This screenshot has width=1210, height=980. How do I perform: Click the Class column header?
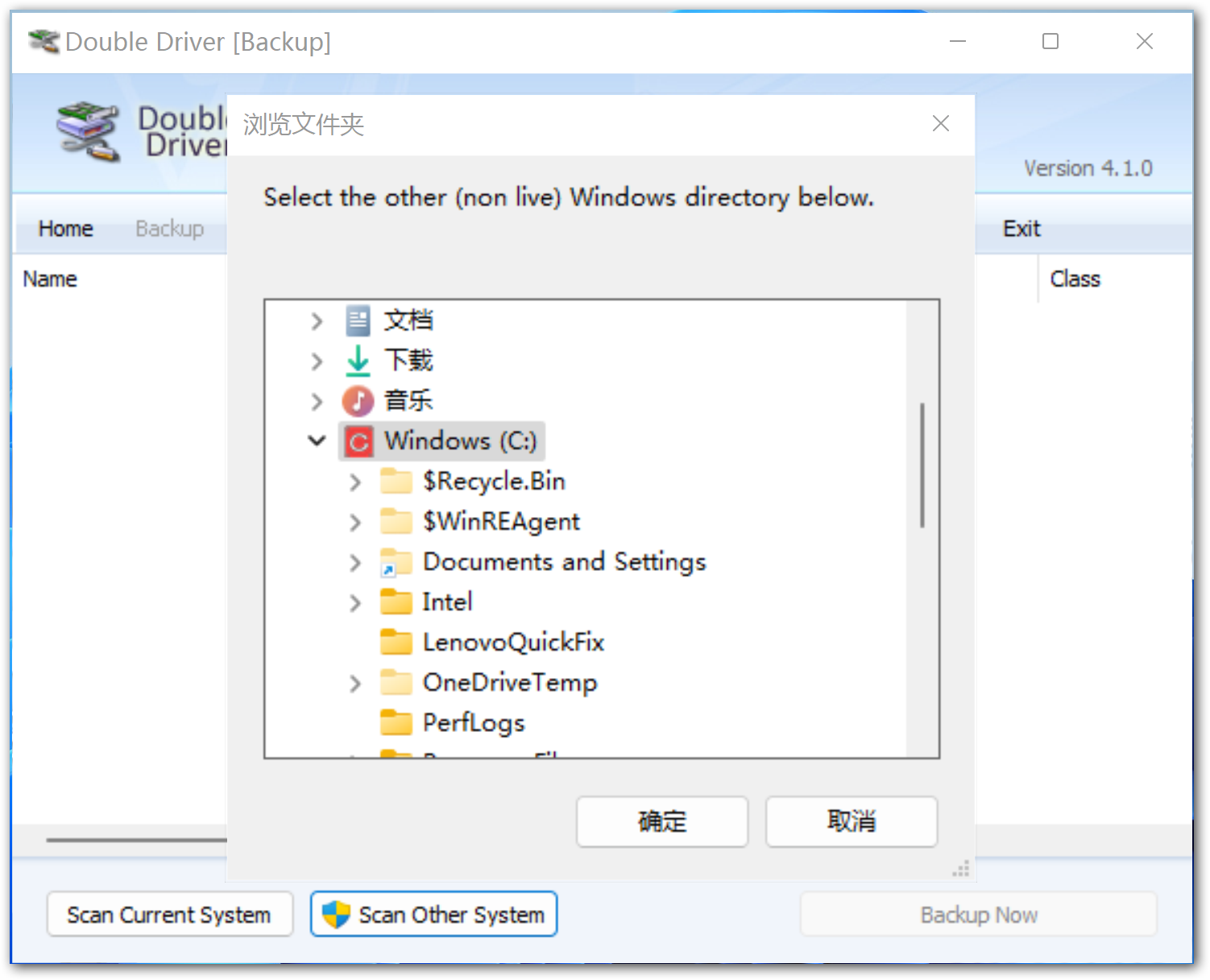(x=1075, y=279)
